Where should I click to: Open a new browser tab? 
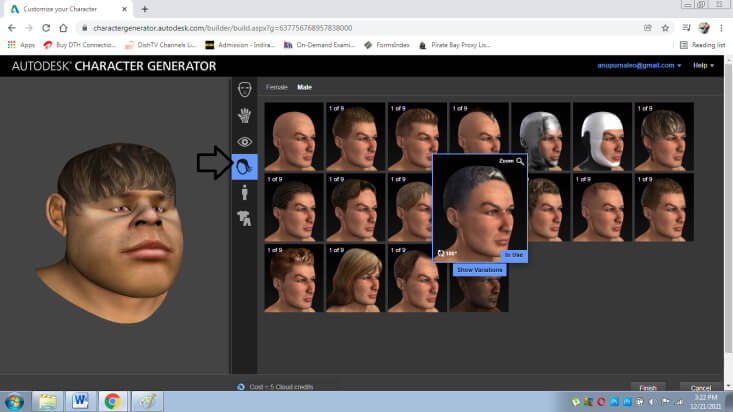(144, 9)
